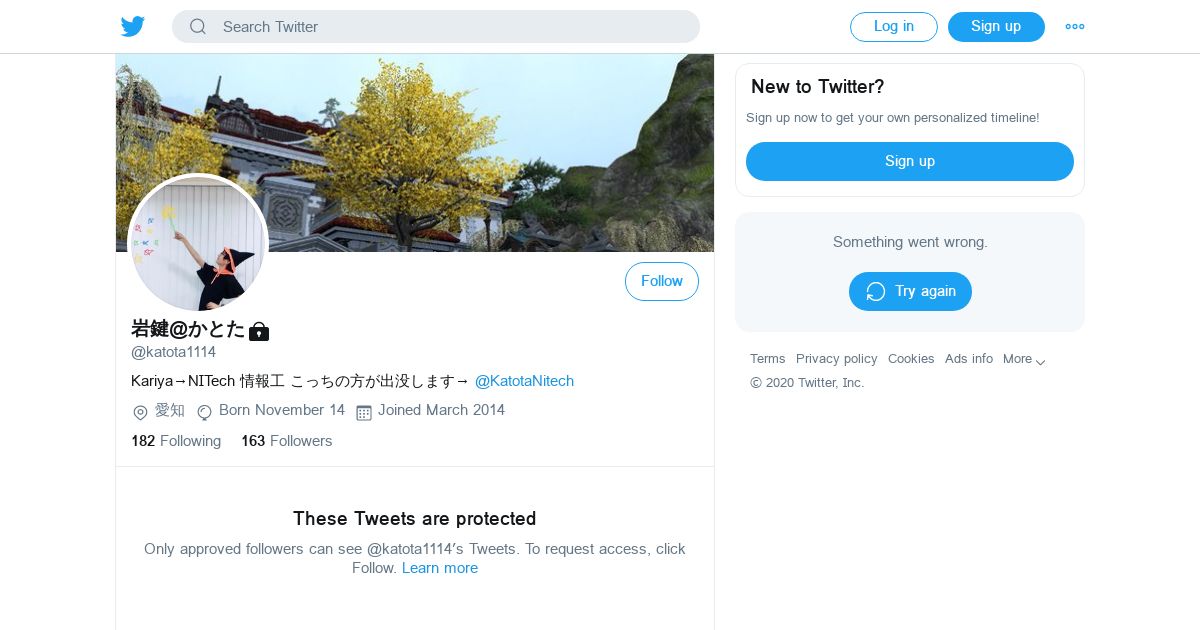
Task: Click the retry arrow icon in Try again
Action: coord(876,291)
